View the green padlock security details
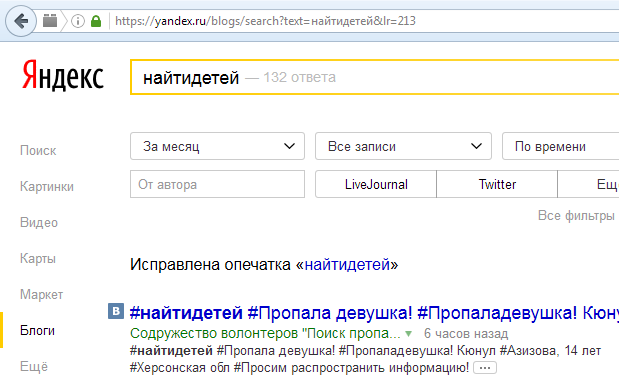 (96, 21)
